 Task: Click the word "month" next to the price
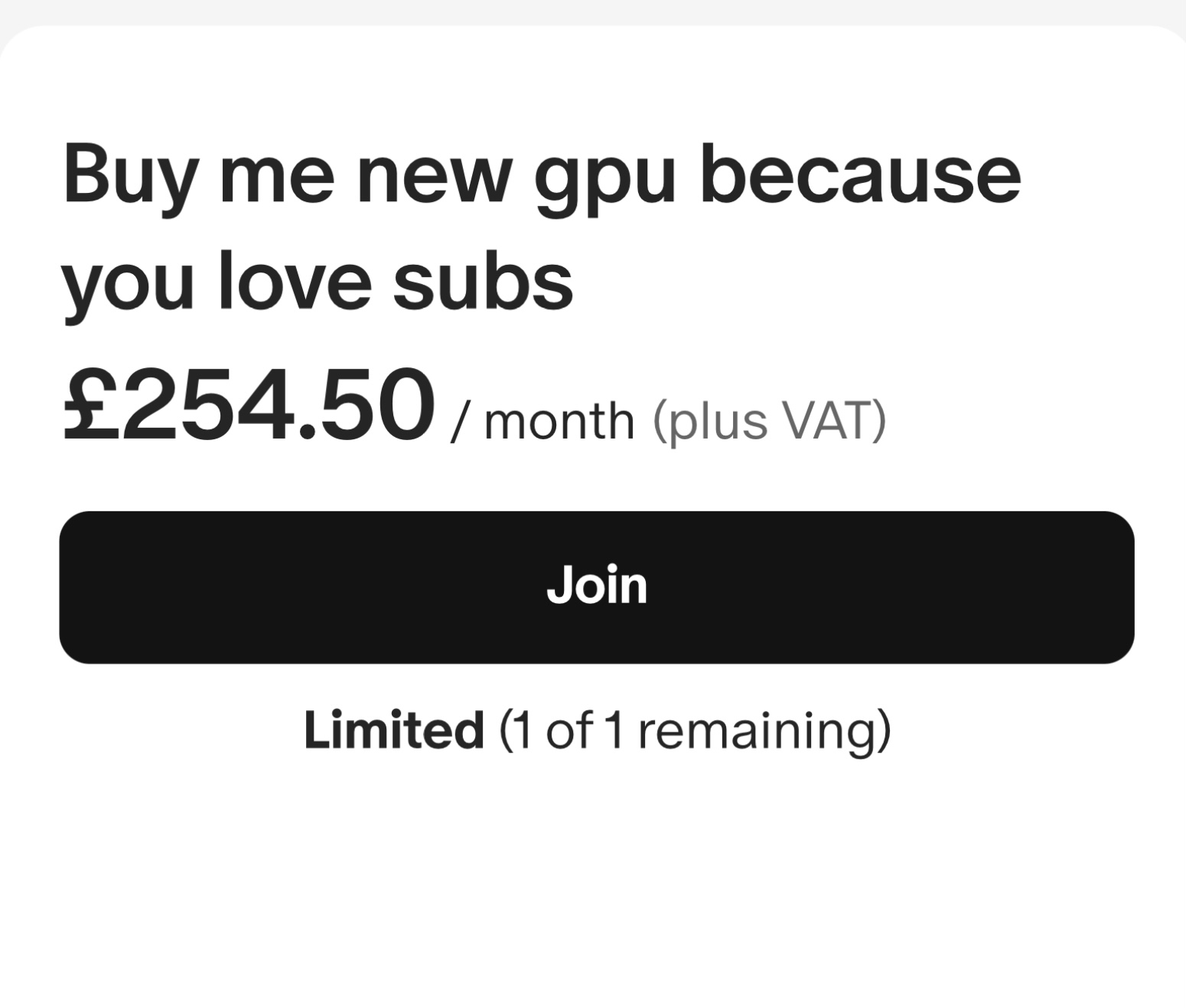559,421
